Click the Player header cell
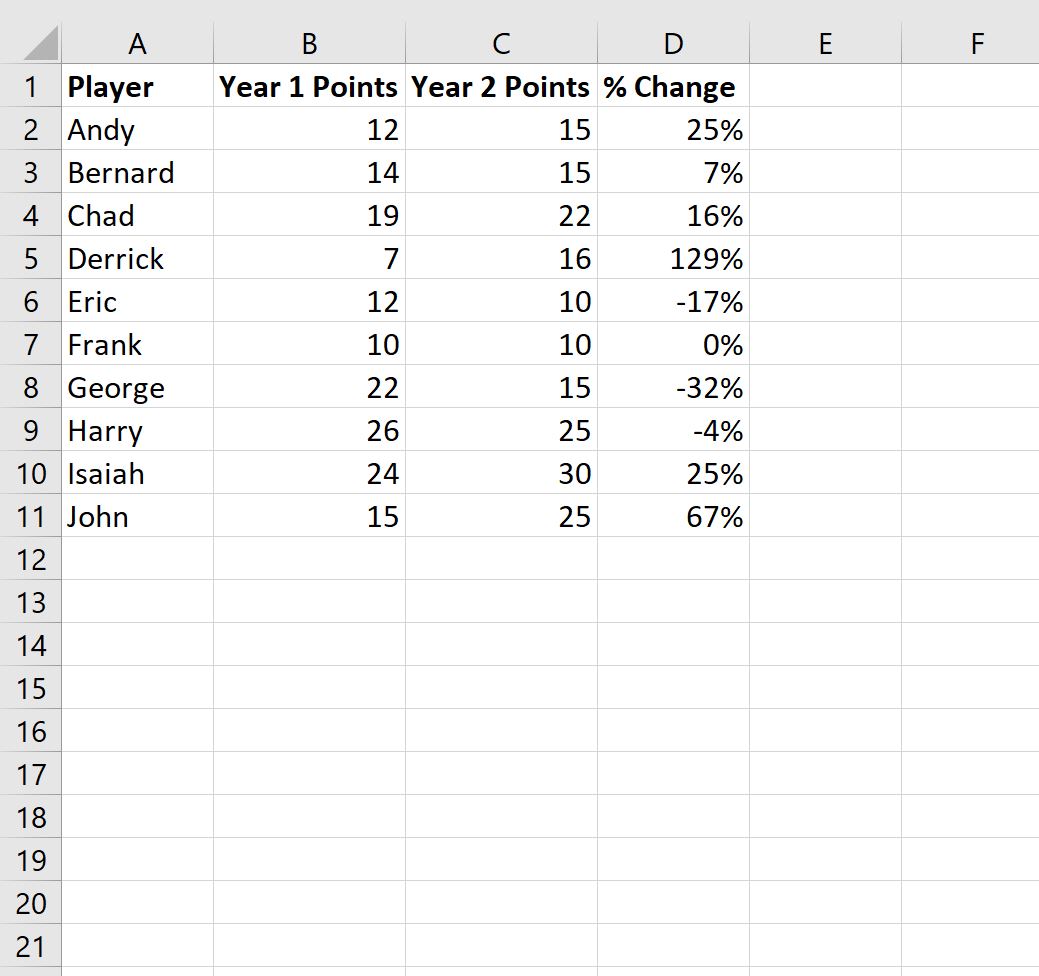 click(138, 87)
